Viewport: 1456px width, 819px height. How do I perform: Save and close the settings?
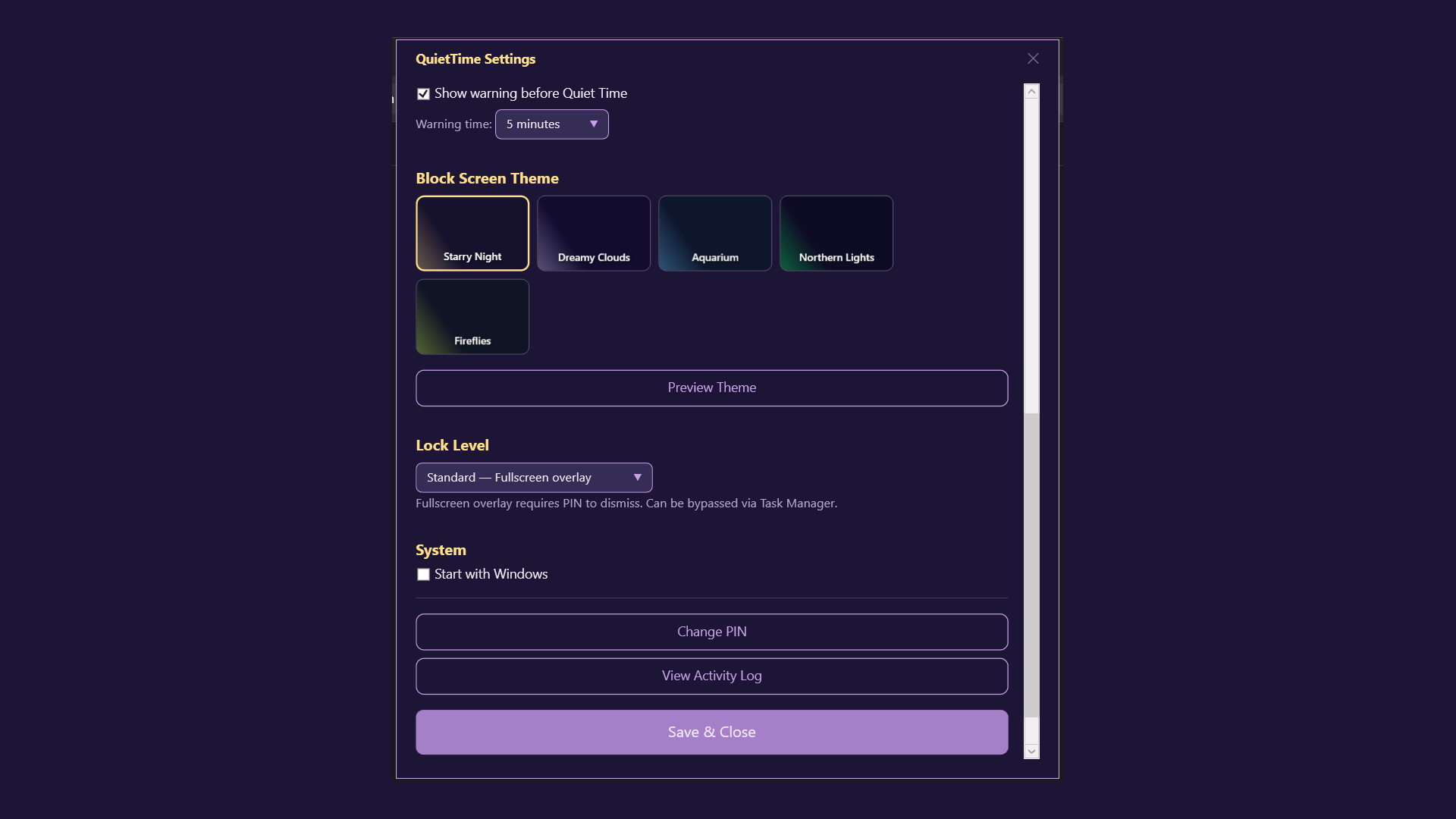711,732
